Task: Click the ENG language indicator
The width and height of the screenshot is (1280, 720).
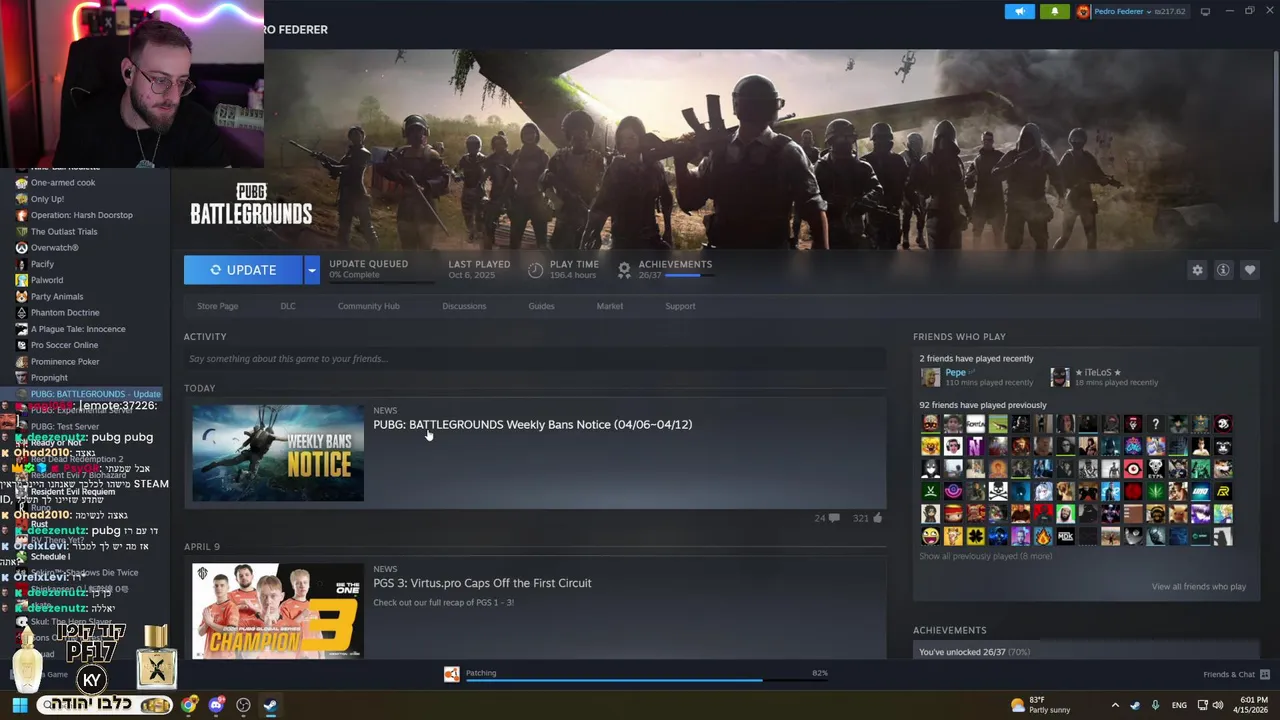Action: (1179, 705)
